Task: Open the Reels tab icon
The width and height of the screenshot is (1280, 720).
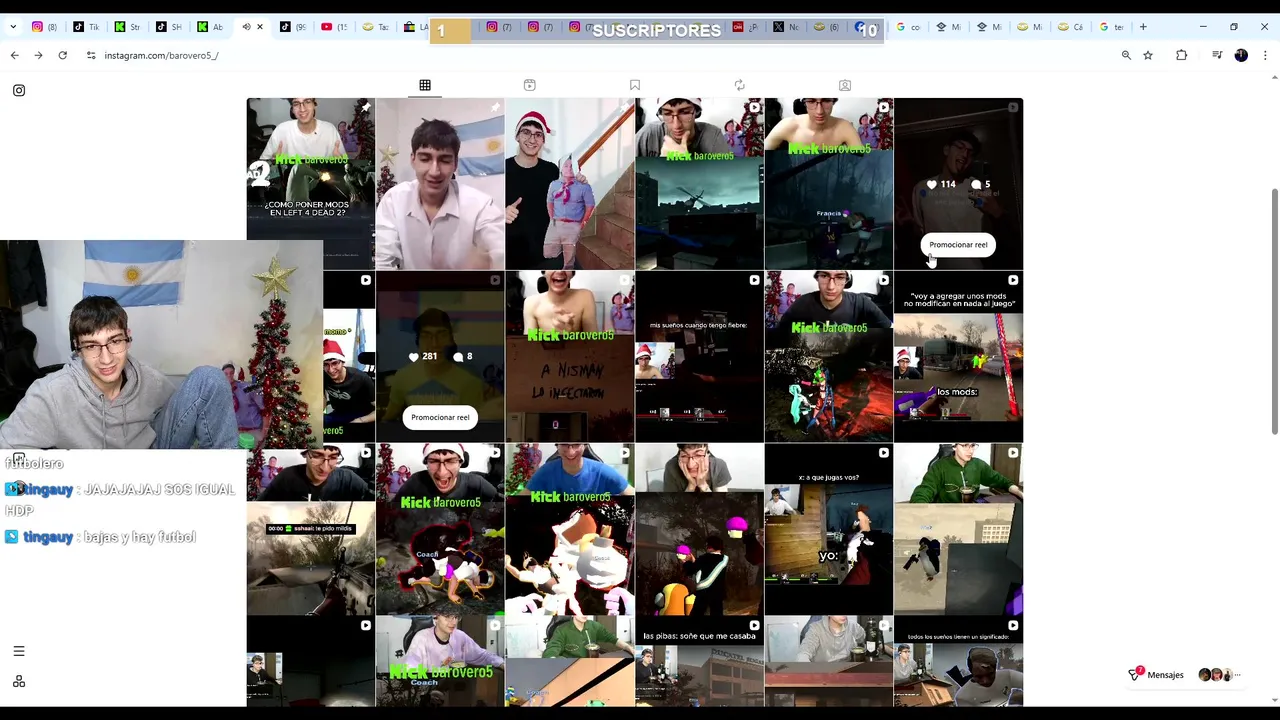Action: pyautogui.click(x=530, y=86)
